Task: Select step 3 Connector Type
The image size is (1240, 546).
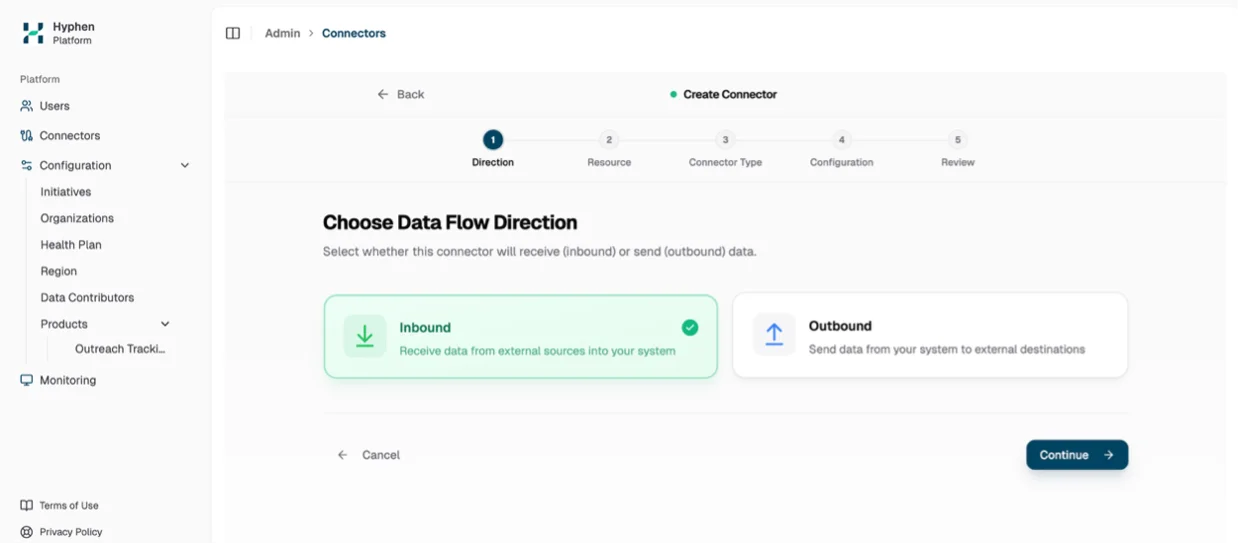Action: pos(726,150)
